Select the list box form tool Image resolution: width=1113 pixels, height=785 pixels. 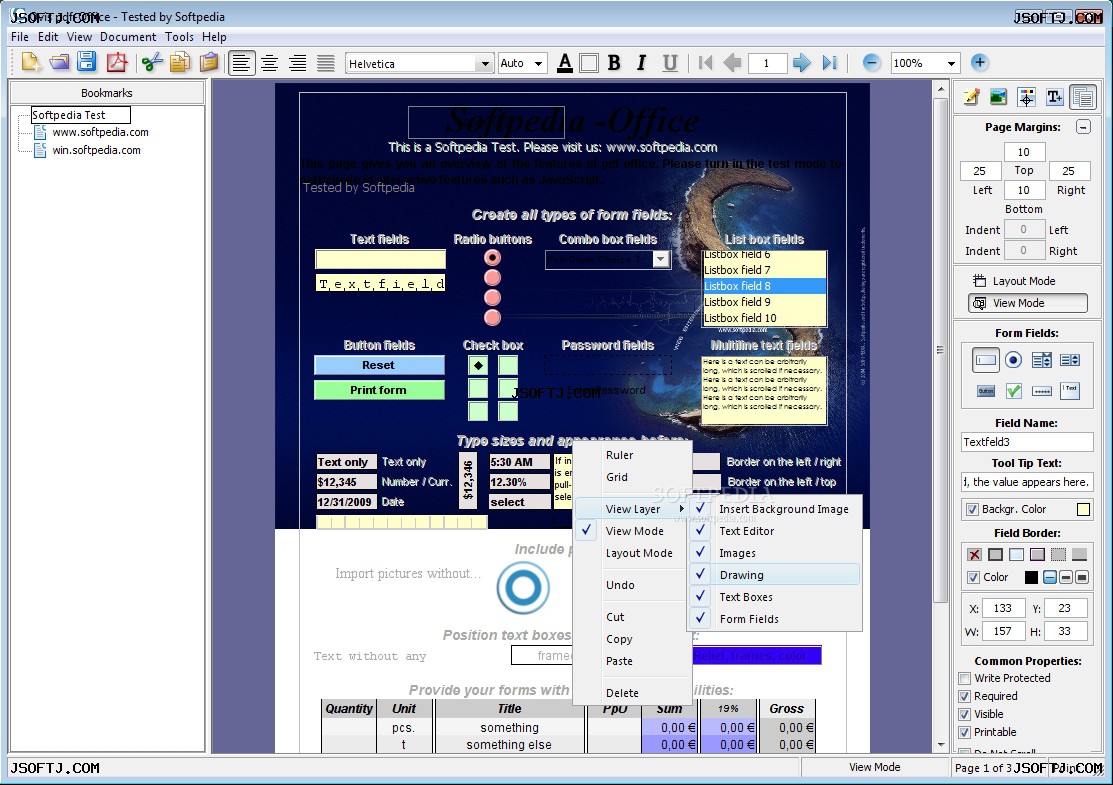coord(1070,360)
